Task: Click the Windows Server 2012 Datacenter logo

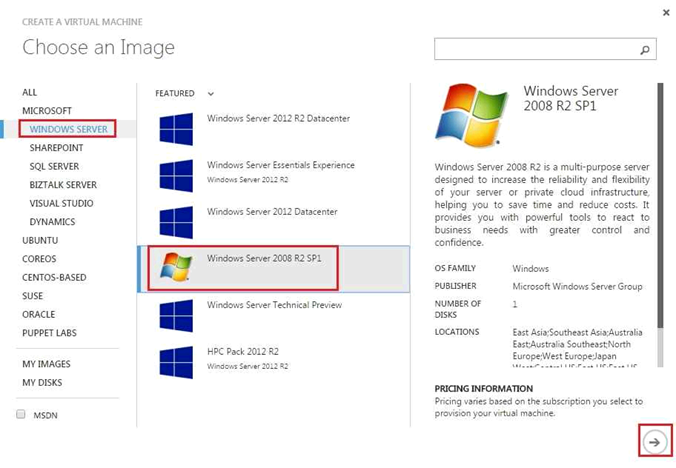Action: tap(176, 222)
